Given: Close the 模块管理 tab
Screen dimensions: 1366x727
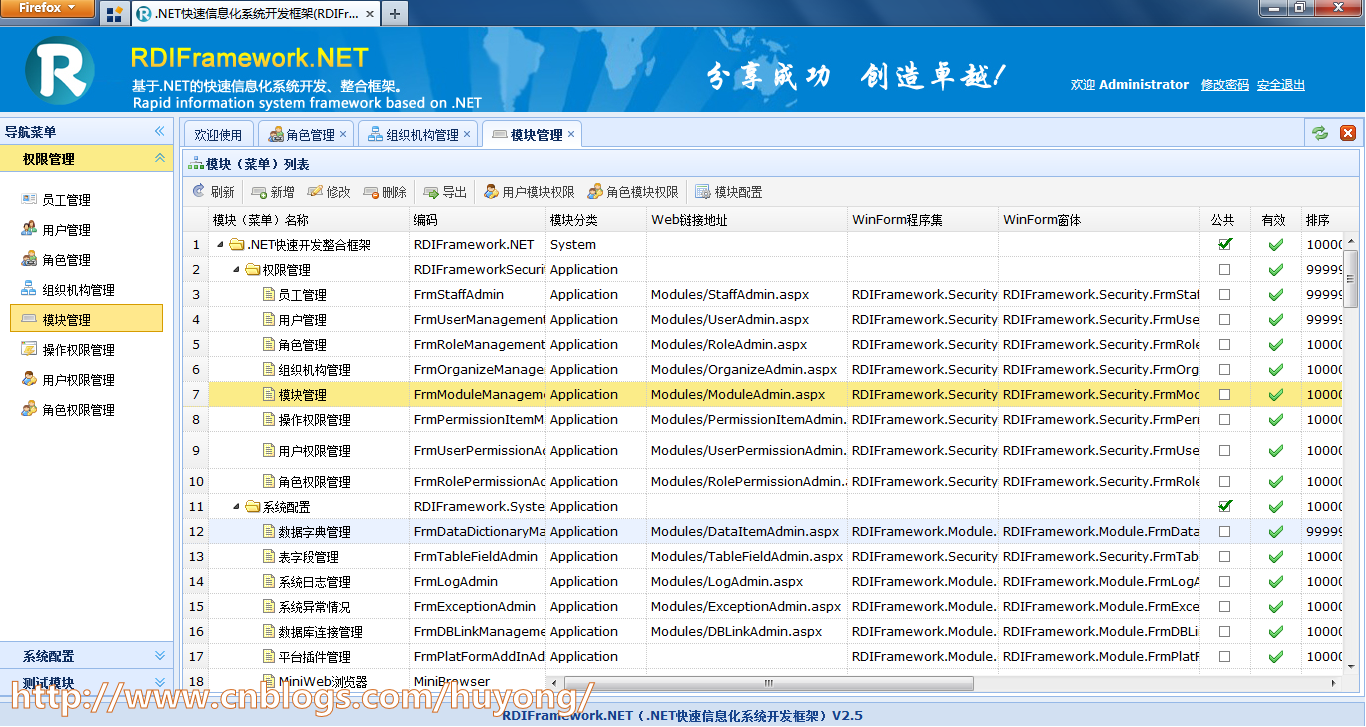Looking at the screenshot, I should pyautogui.click(x=571, y=133).
